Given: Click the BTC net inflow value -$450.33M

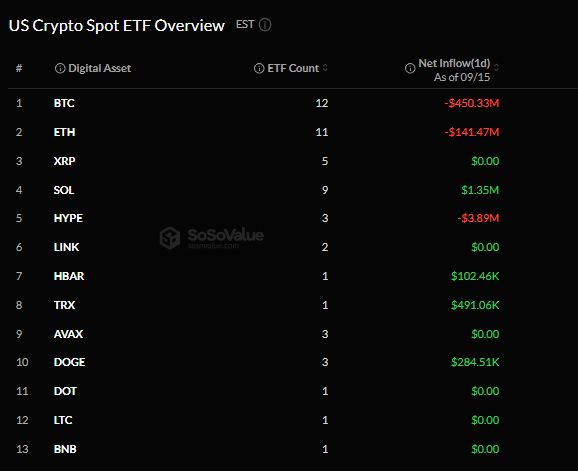Looking at the screenshot, I should tap(472, 103).
